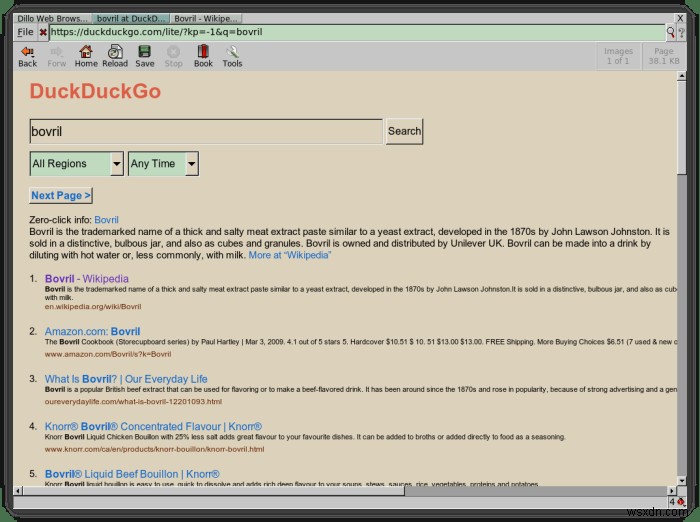The width and height of the screenshot is (700, 522).
Task: Open the File menu
Action: click(x=25, y=32)
